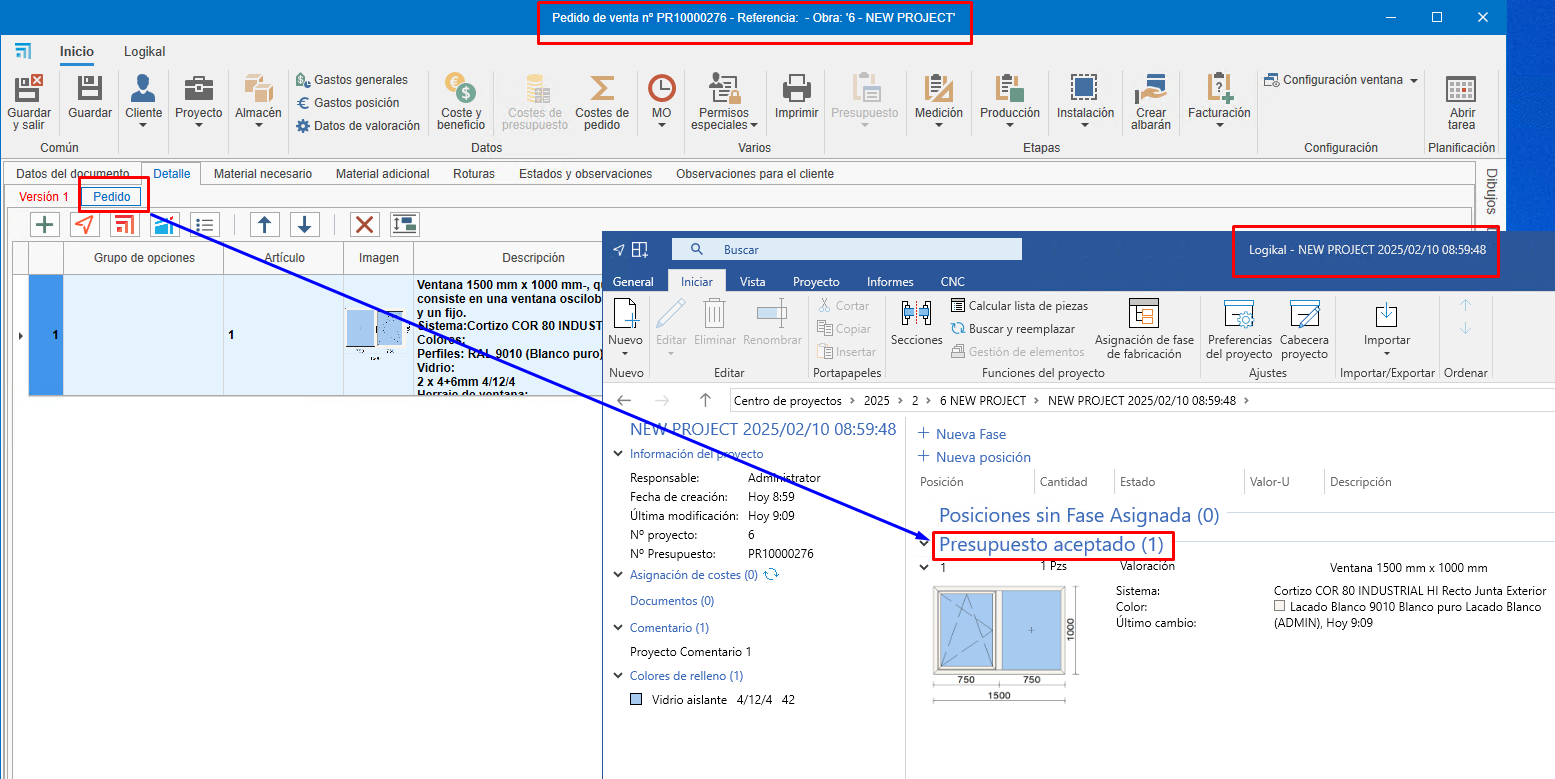Click Crear albarán icon
Viewport: 1555px width, 779px height.
[x=1151, y=88]
